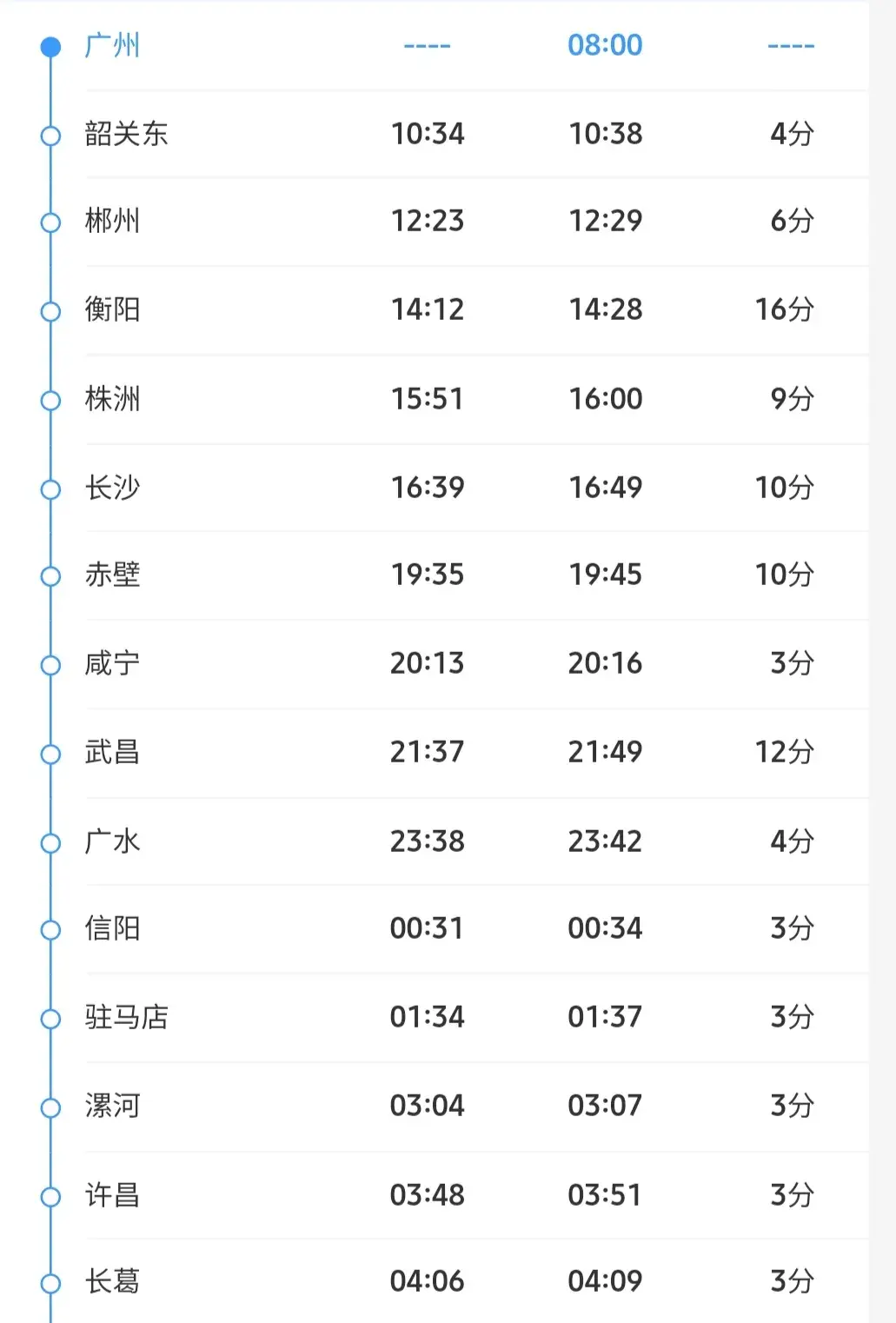The image size is (896, 1323).
Task: Click the route circle next to 长沙
Action: tap(51, 489)
